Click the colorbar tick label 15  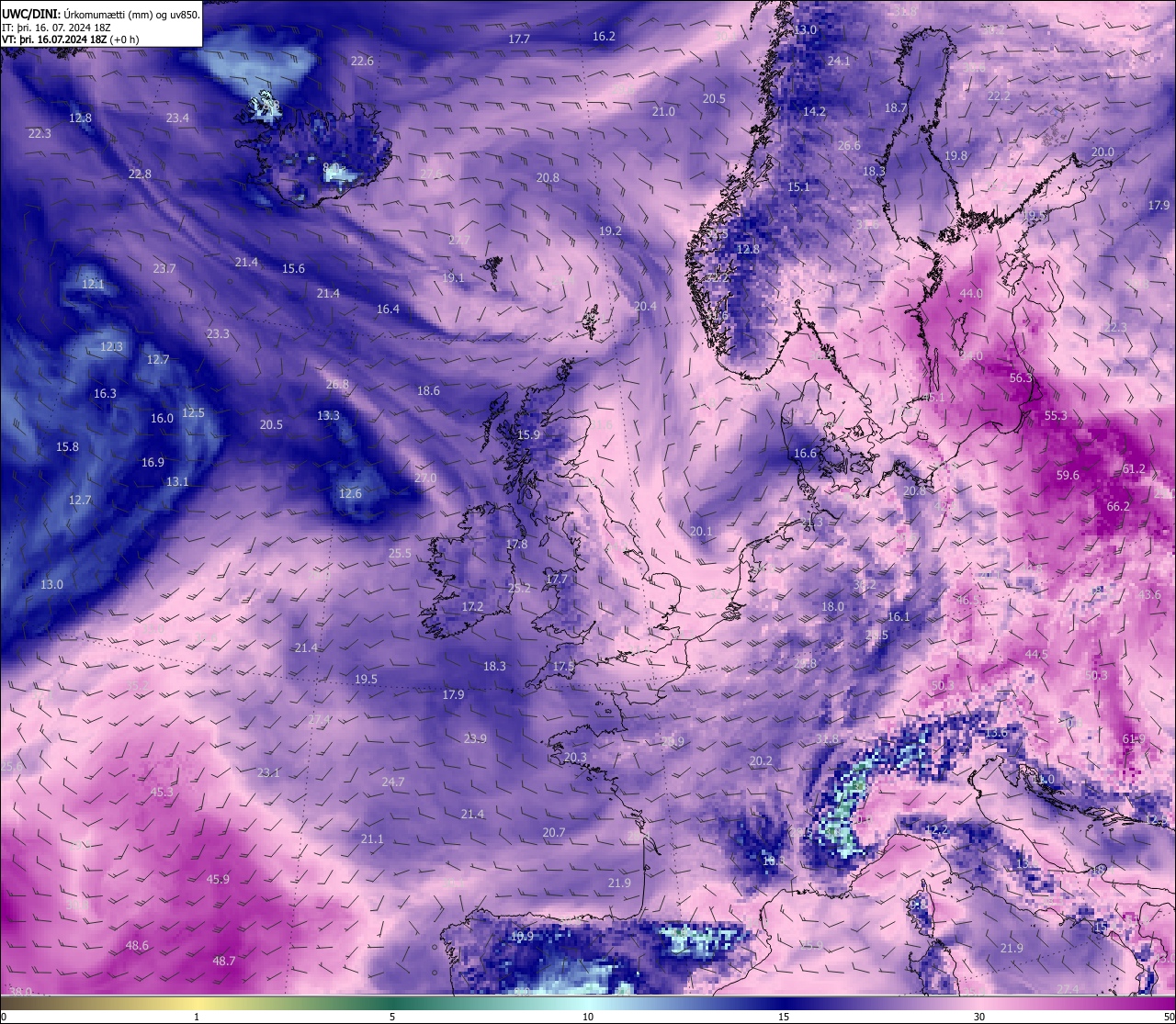tap(784, 1017)
